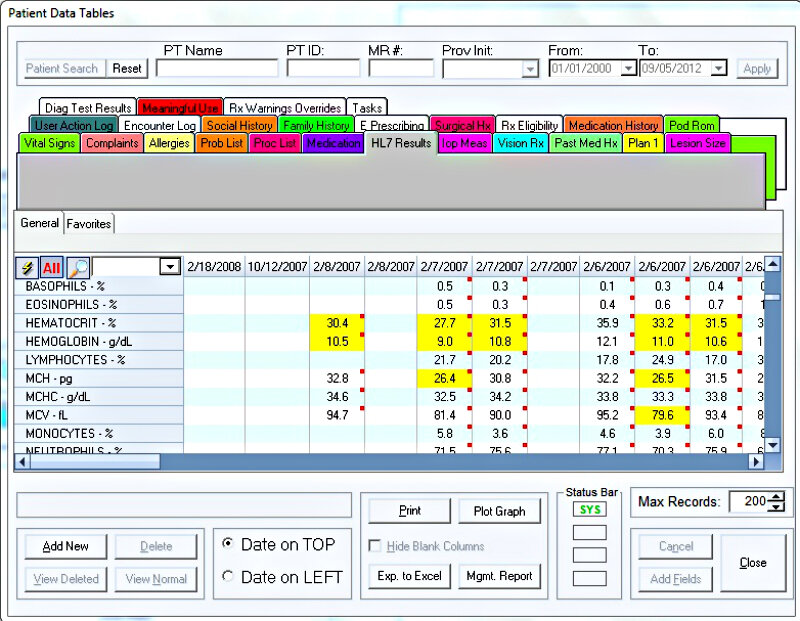Click the vertical scrollbar down arrow
The width and height of the screenshot is (800, 621).
point(772,446)
